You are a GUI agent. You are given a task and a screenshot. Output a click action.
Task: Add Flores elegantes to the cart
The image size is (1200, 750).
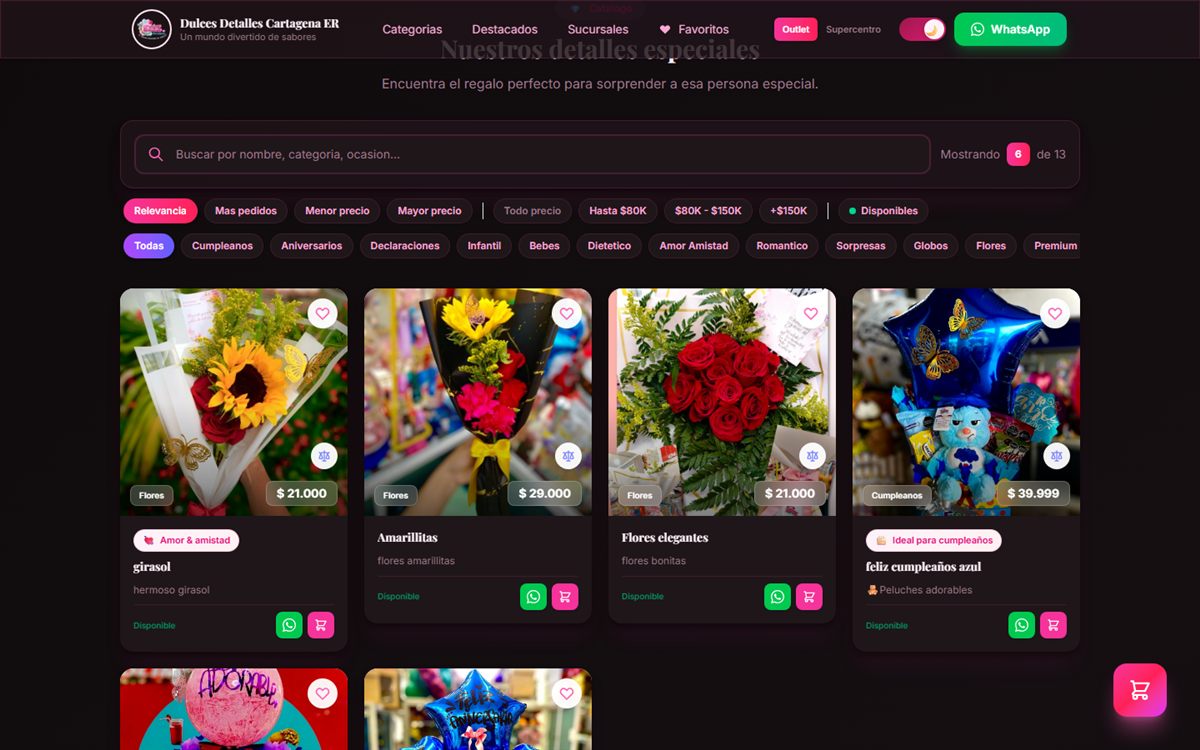pyautogui.click(x=809, y=597)
